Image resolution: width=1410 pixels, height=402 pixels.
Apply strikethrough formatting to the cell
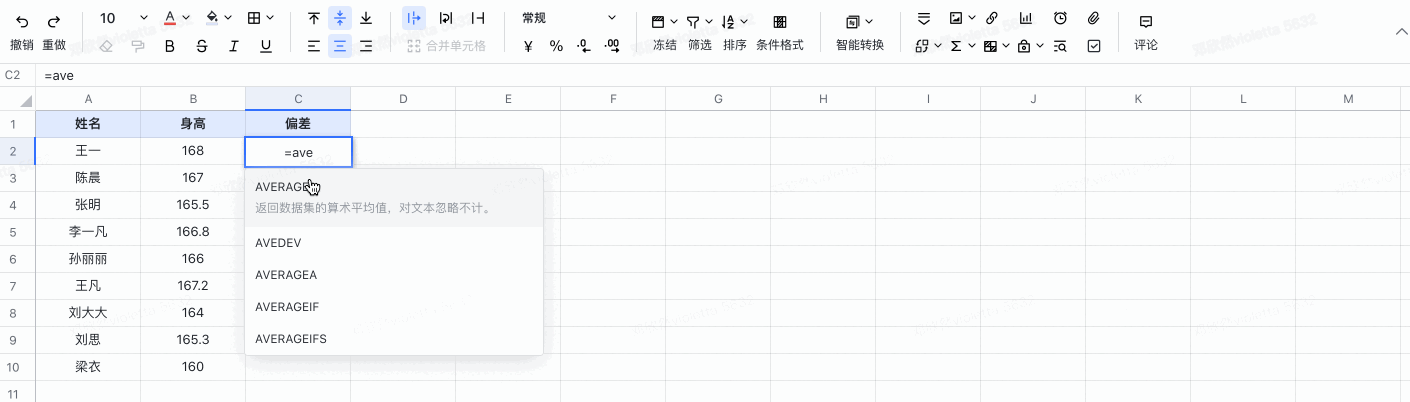click(x=202, y=46)
